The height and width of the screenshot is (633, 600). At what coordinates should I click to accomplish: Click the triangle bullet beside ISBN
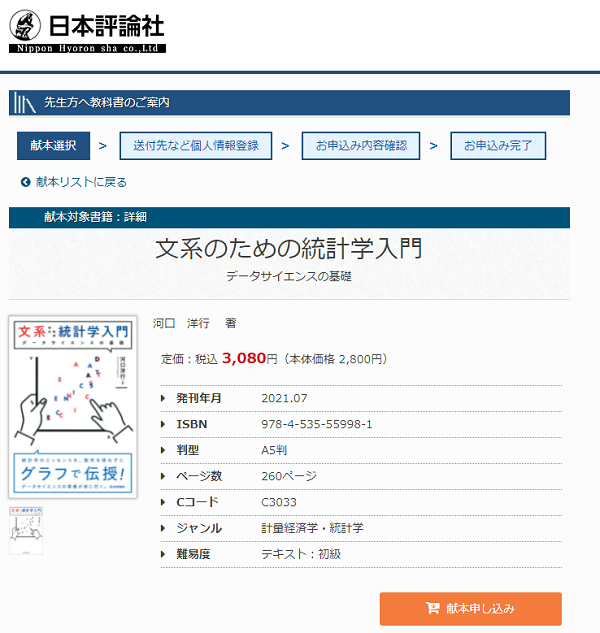163,424
